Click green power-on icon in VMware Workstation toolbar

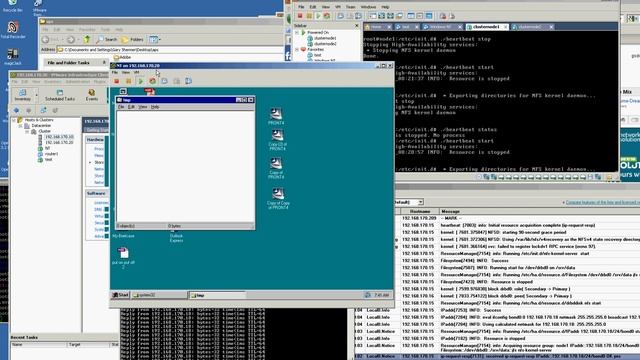318,16
